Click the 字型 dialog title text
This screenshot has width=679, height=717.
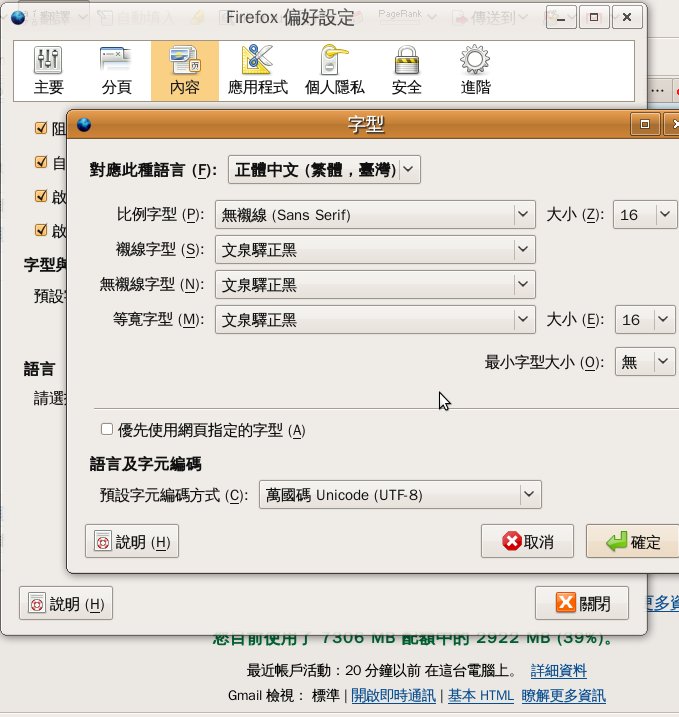366,124
